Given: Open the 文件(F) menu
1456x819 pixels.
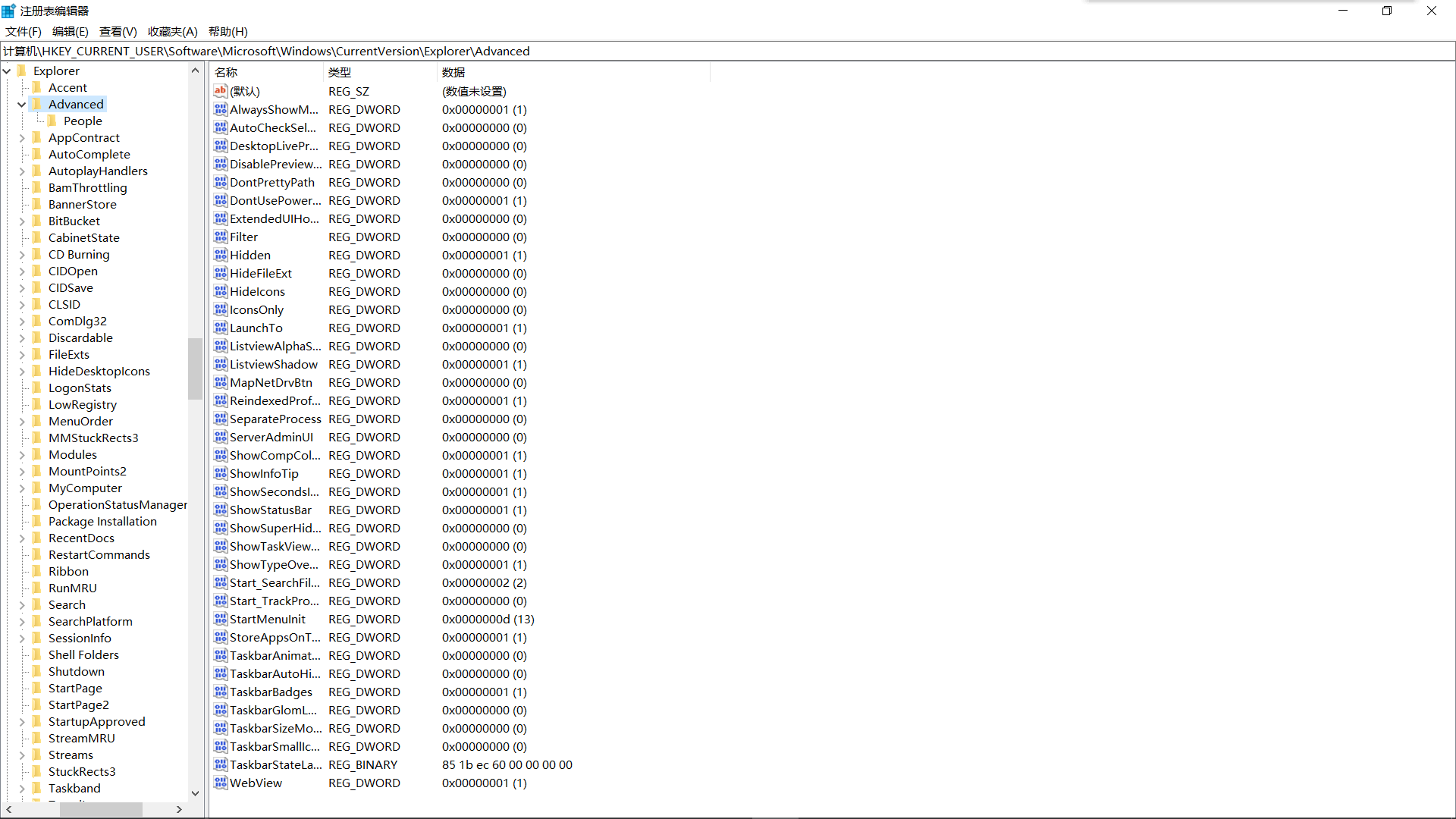Looking at the screenshot, I should pyautogui.click(x=24, y=31).
